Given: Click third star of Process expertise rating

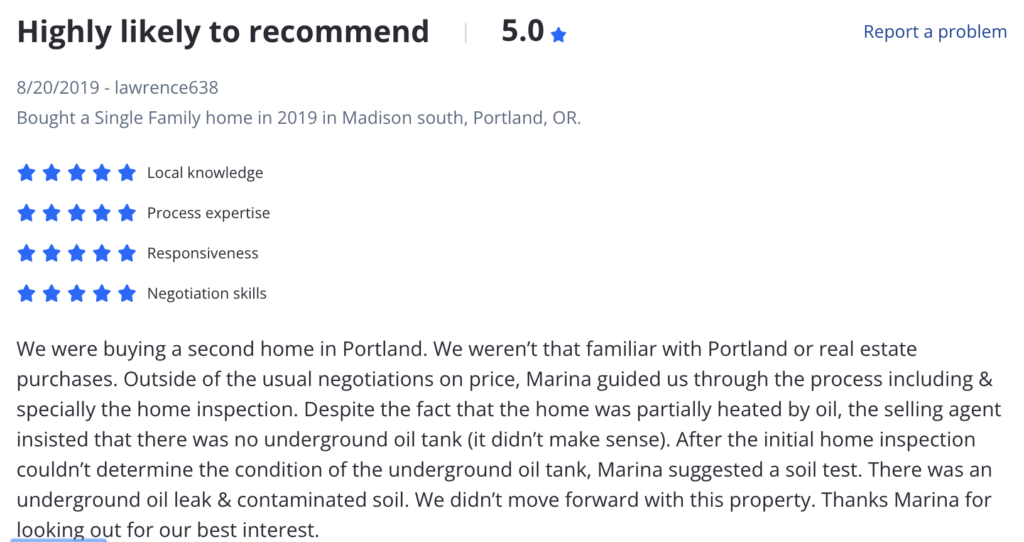Looking at the screenshot, I should coord(76,213).
